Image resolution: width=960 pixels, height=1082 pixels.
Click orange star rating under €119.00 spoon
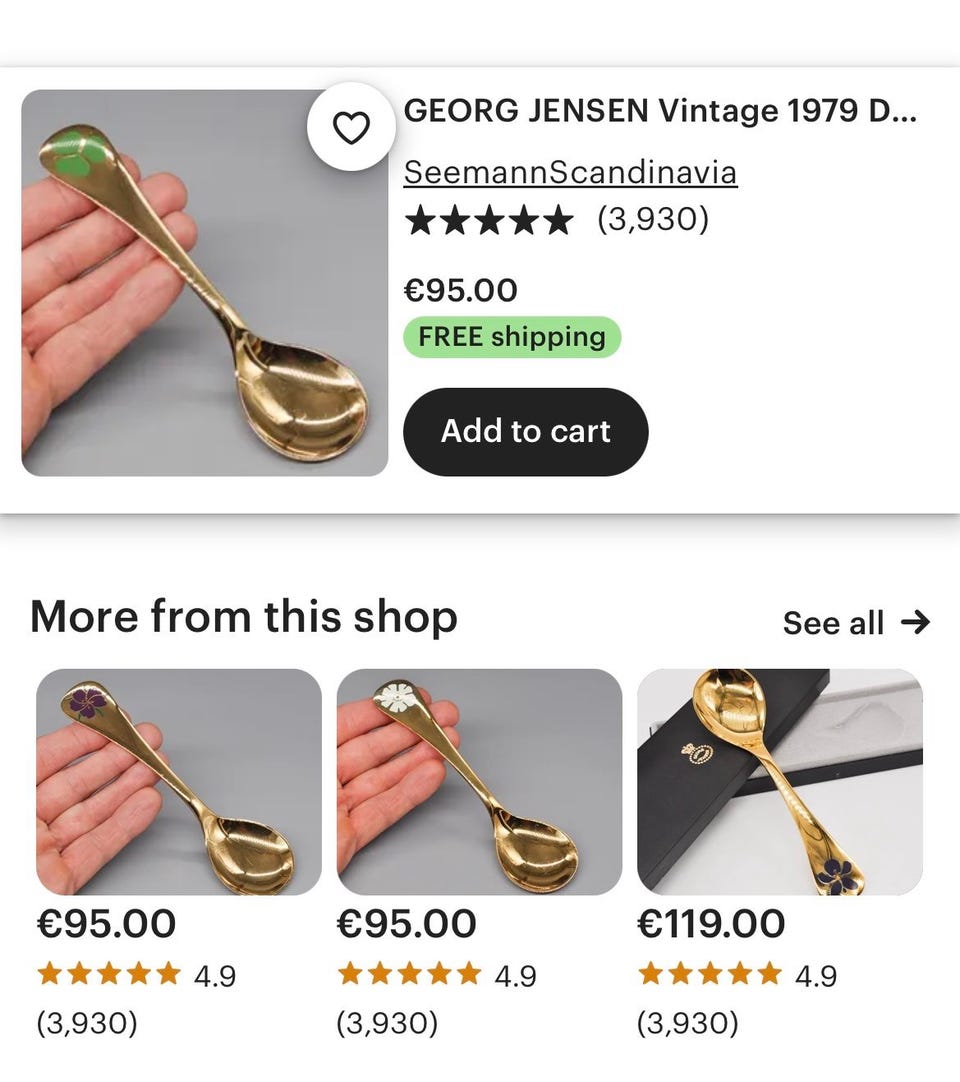(710, 974)
